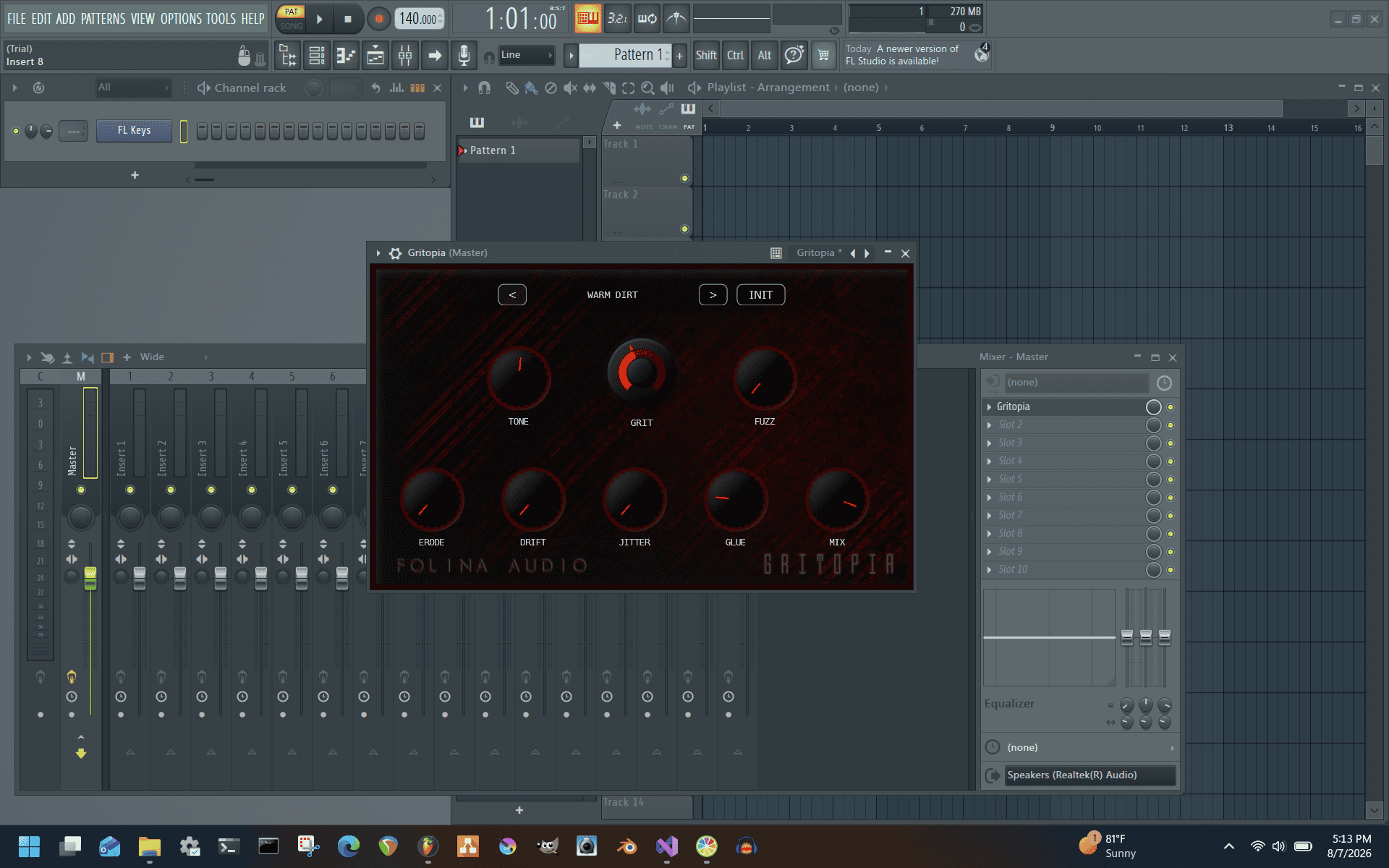The image size is (1389, 868).
Task: Open the OPTIONS menu
Action: tap(181, 19)
